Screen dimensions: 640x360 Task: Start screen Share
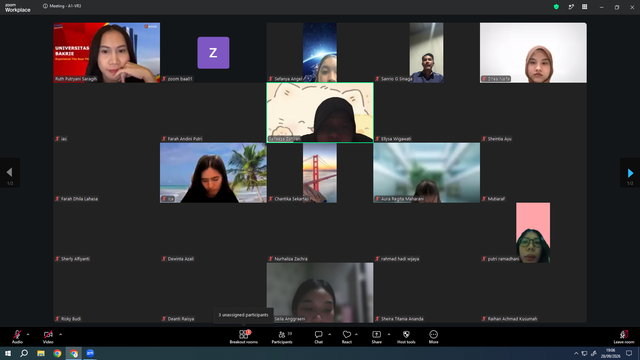(x=376, y=336)
